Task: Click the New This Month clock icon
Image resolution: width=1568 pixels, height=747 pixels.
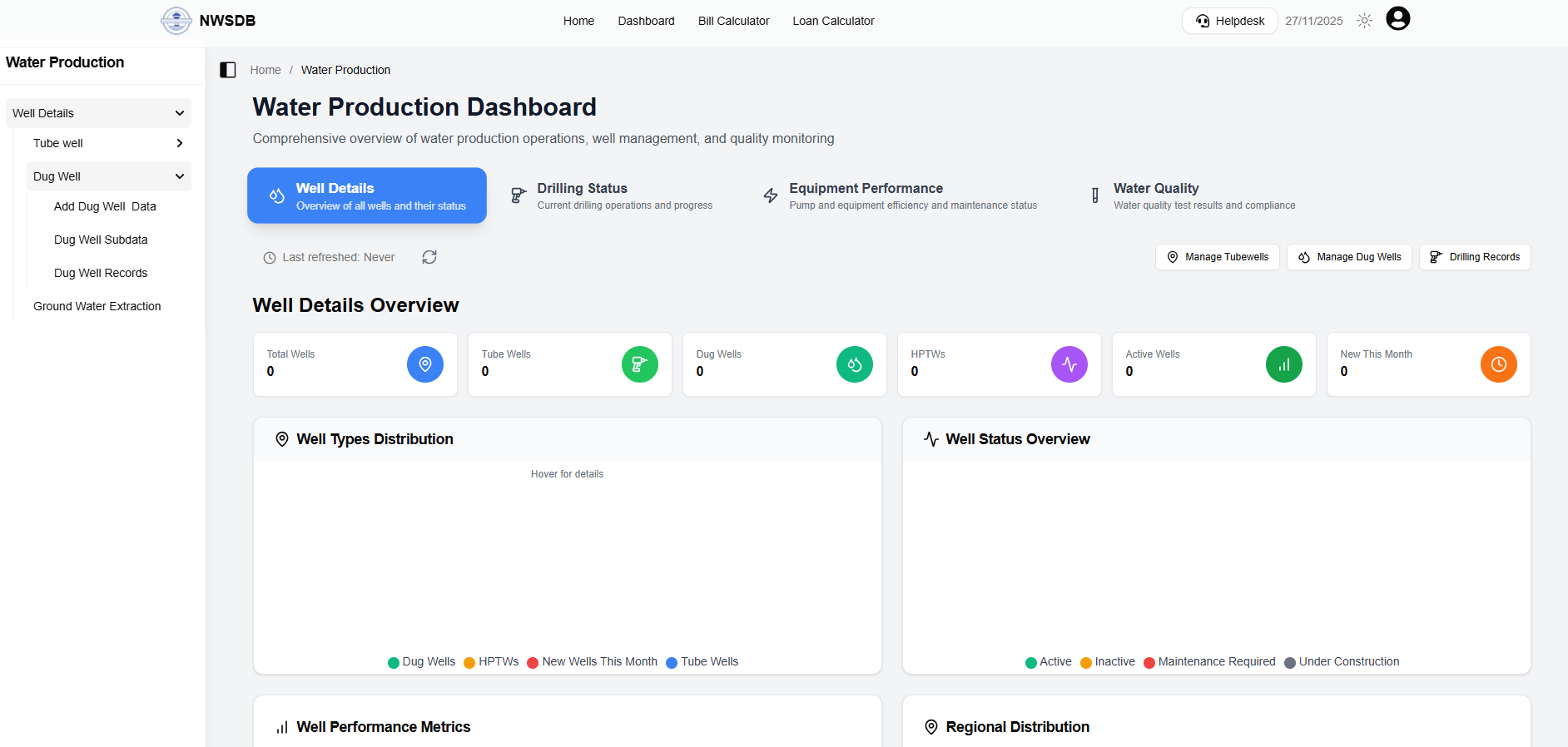Action: 1499,364
